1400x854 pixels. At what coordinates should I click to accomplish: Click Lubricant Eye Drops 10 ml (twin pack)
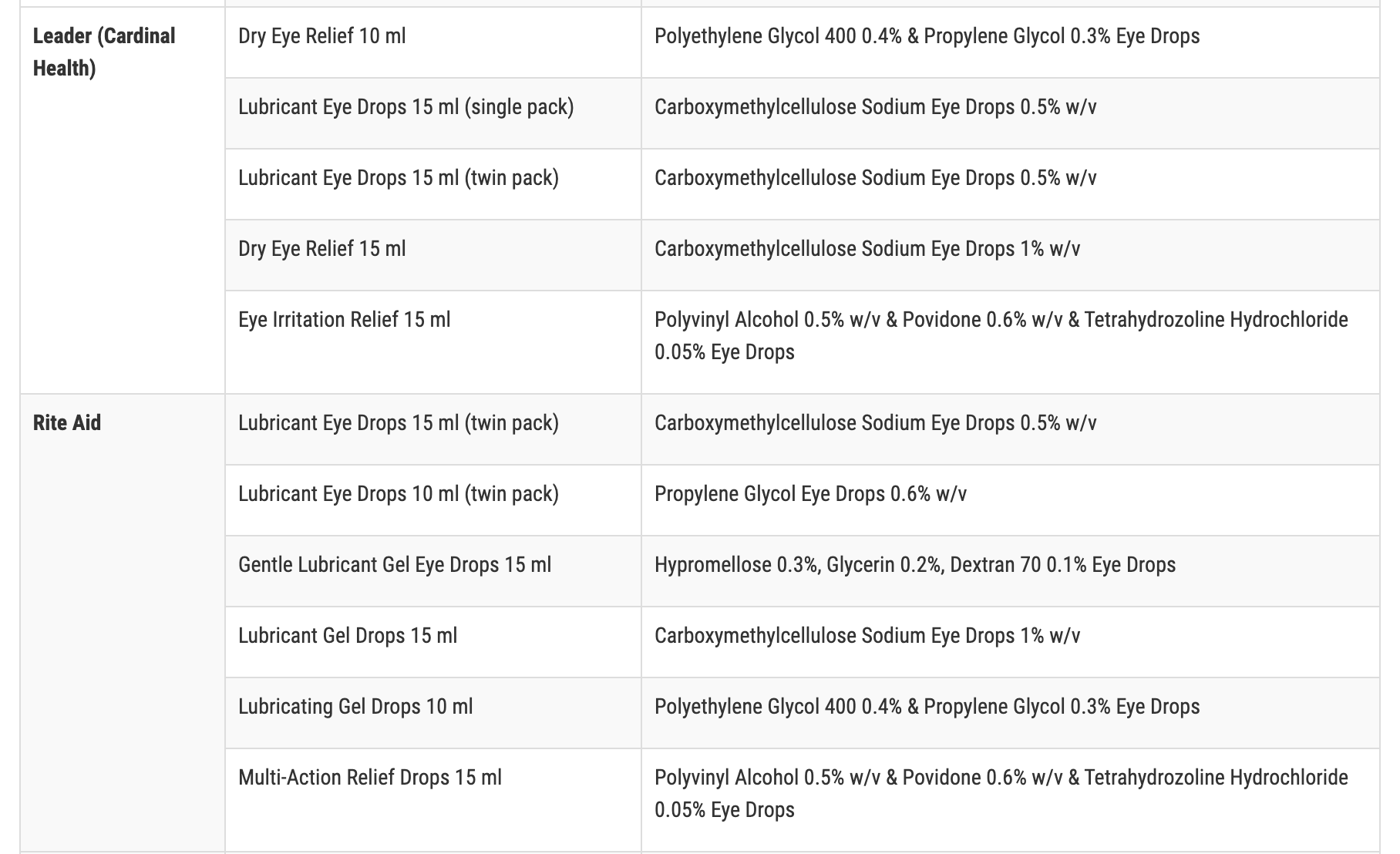click(398, 494)
